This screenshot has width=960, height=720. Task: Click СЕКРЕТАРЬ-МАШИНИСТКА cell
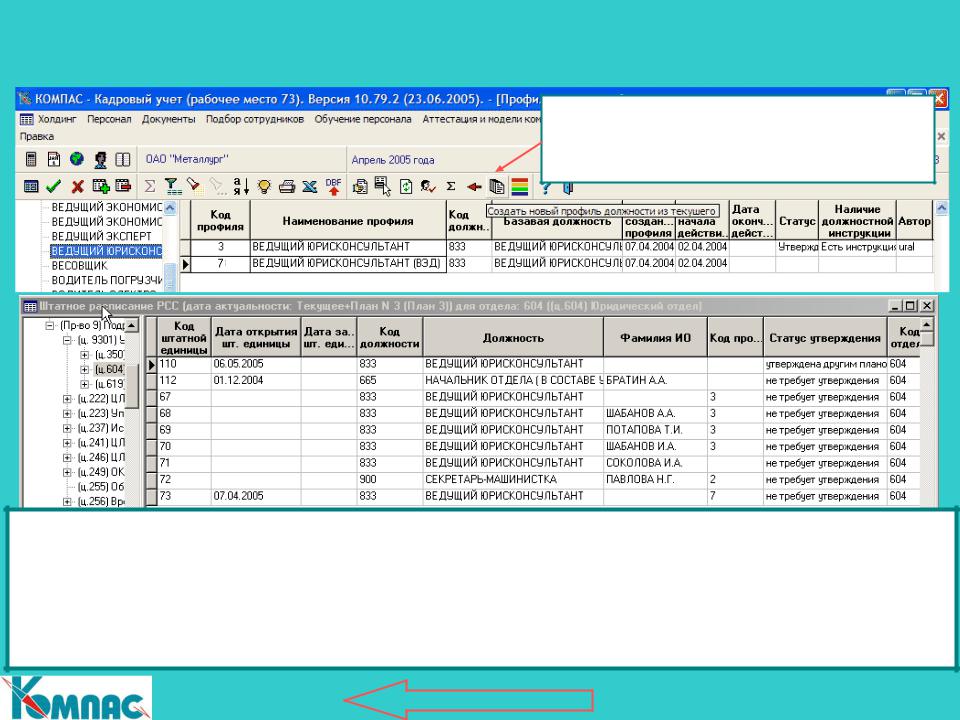(513, 479)
